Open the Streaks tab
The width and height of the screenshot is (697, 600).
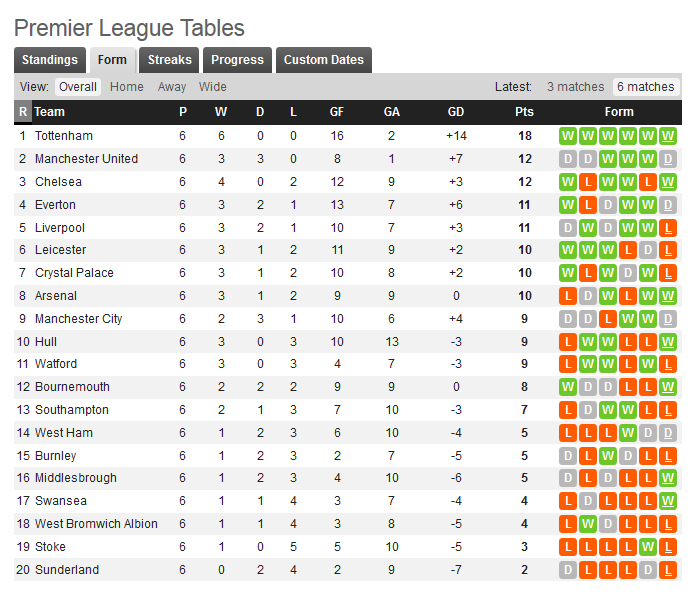coord(169,60)
